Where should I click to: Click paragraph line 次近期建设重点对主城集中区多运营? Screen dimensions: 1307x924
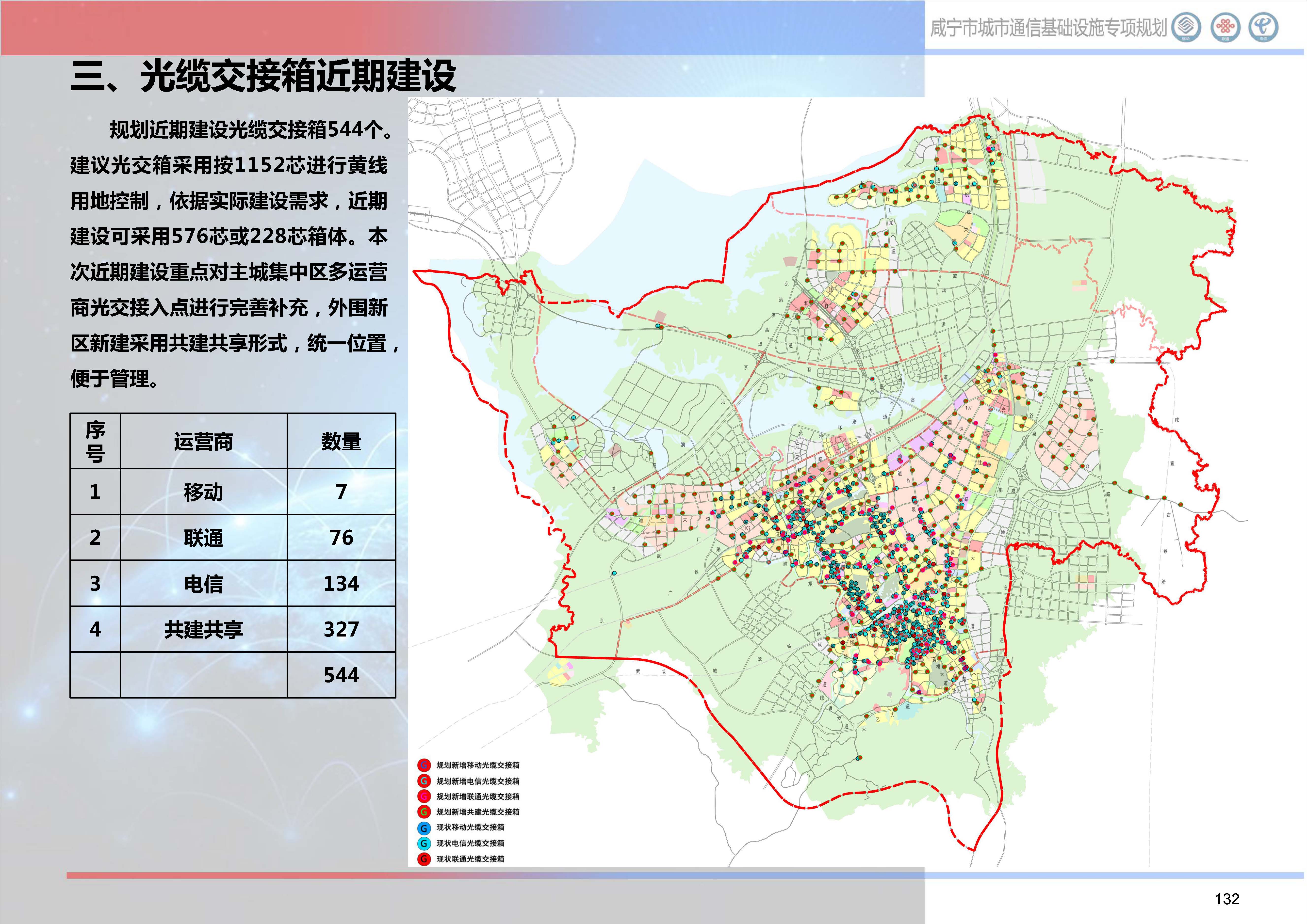point(229,272)
